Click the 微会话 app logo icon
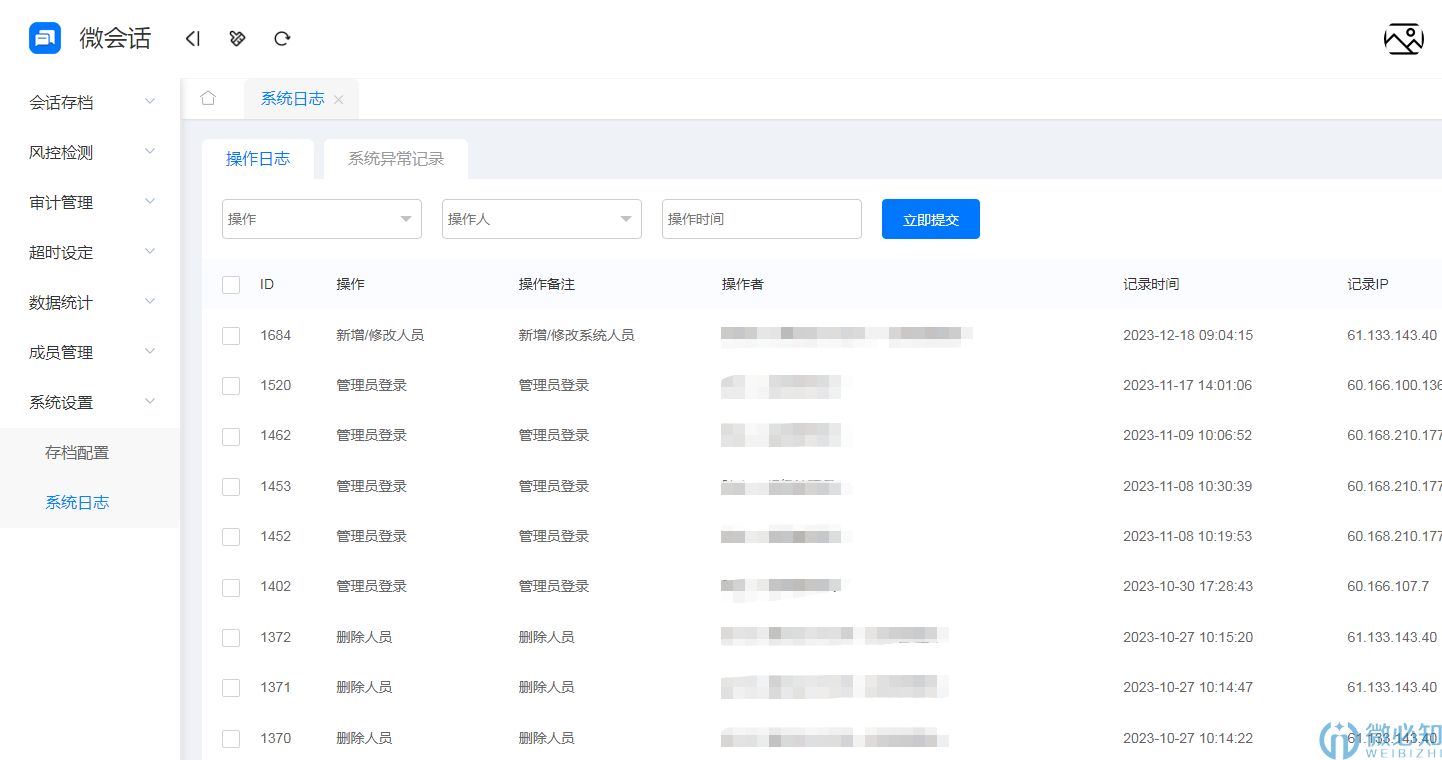 [44, 37]
